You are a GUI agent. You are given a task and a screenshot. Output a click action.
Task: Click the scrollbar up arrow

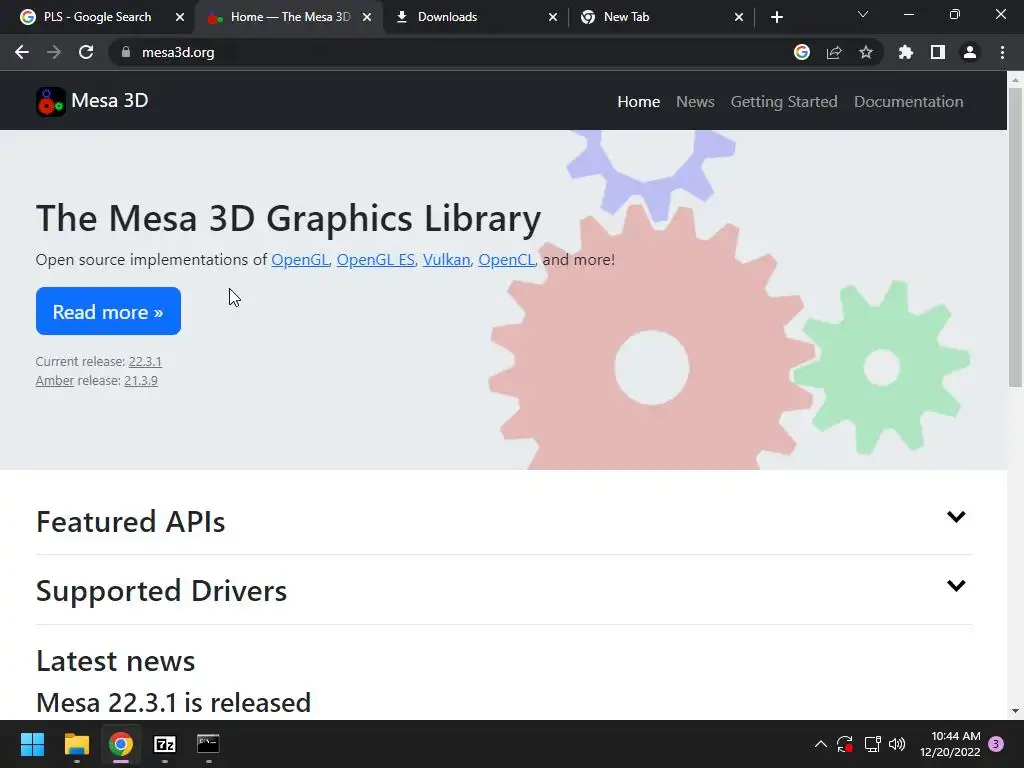pyautogui.click(x=1015, y=80)
